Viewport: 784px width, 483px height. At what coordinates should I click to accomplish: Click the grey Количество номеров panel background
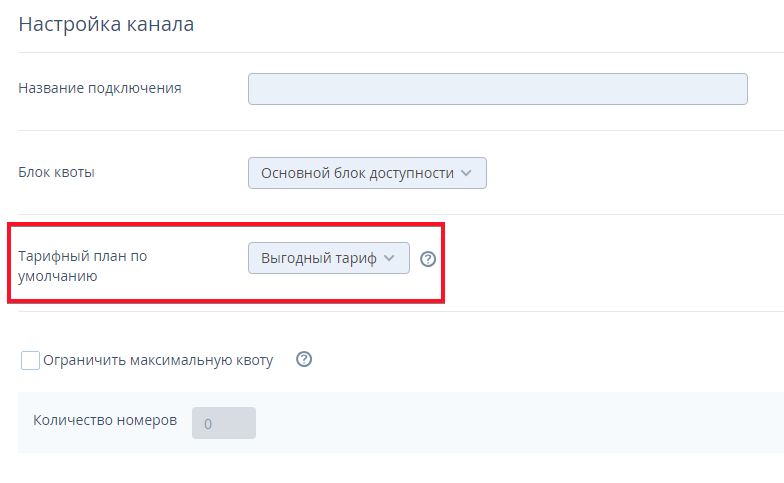(x=500, y=423)
